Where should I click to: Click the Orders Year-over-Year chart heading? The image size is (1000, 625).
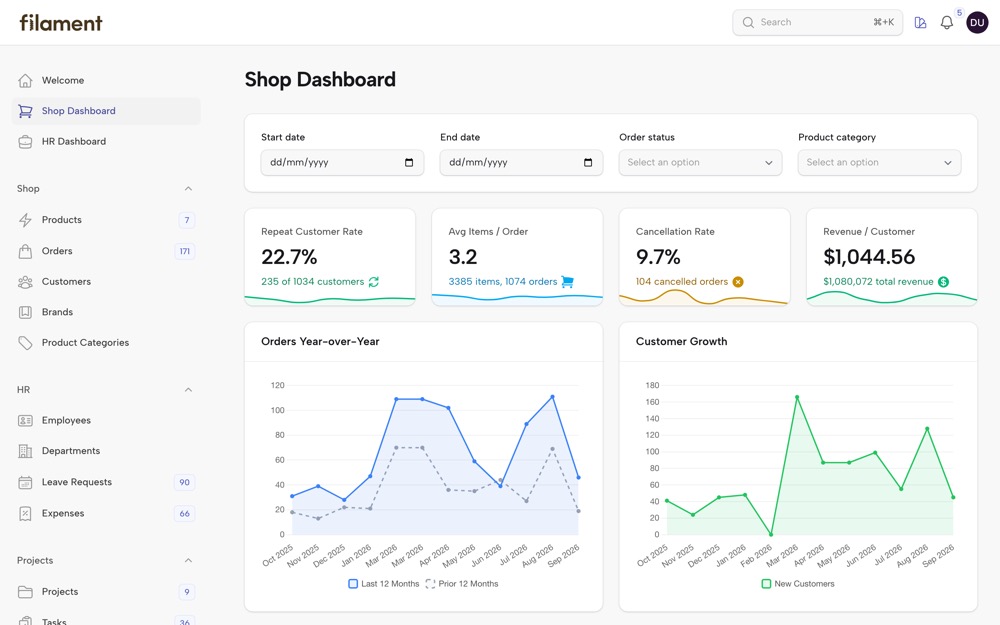coord(320,342)
